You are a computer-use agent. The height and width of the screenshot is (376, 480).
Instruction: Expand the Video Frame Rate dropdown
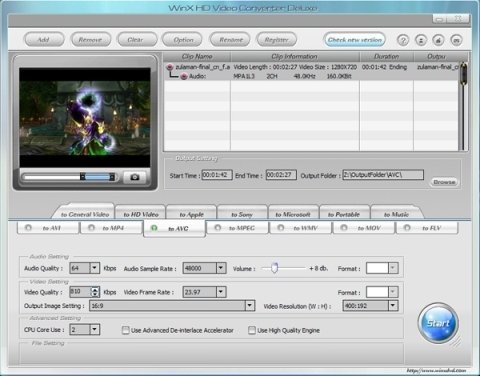coord(221,292)
